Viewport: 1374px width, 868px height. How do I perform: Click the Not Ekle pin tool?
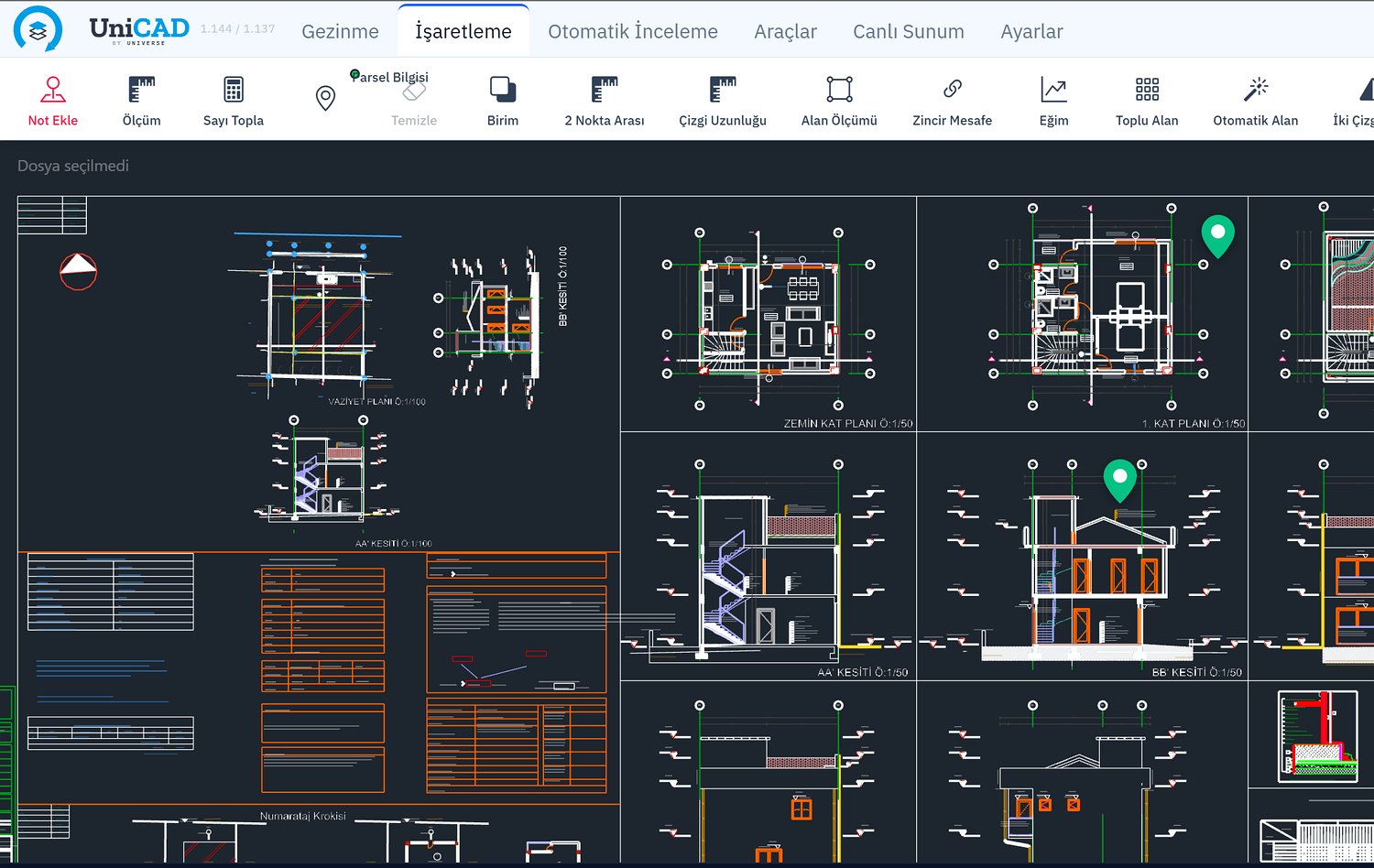[x=52, y=101]
